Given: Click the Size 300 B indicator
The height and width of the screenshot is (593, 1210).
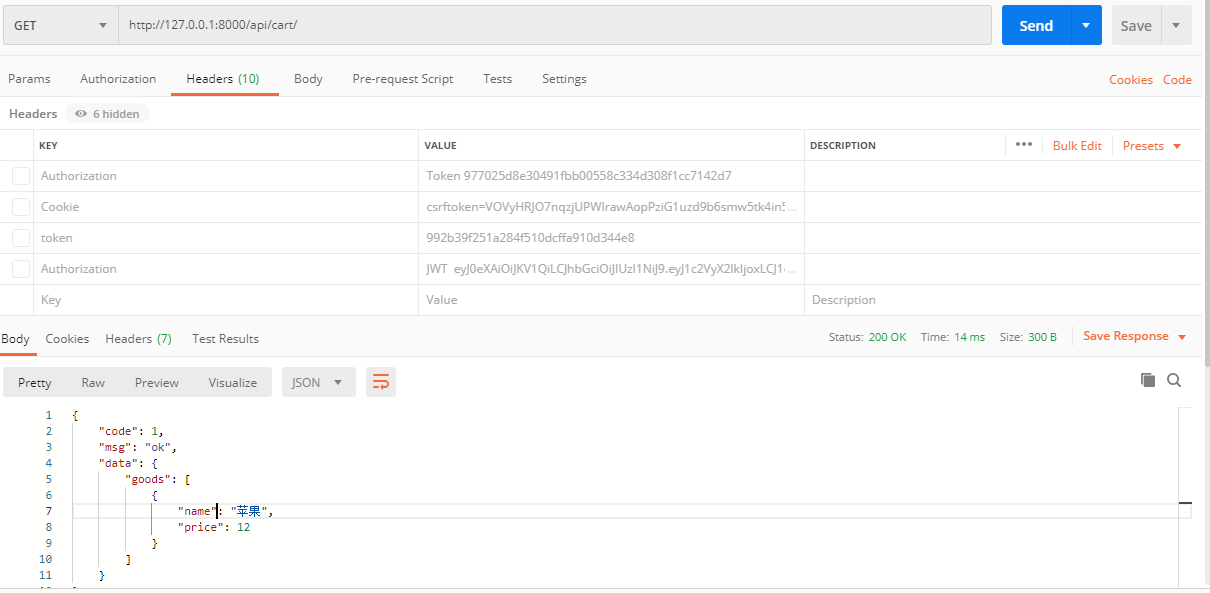Looking at the screenshot, I should pos(1028,337).
